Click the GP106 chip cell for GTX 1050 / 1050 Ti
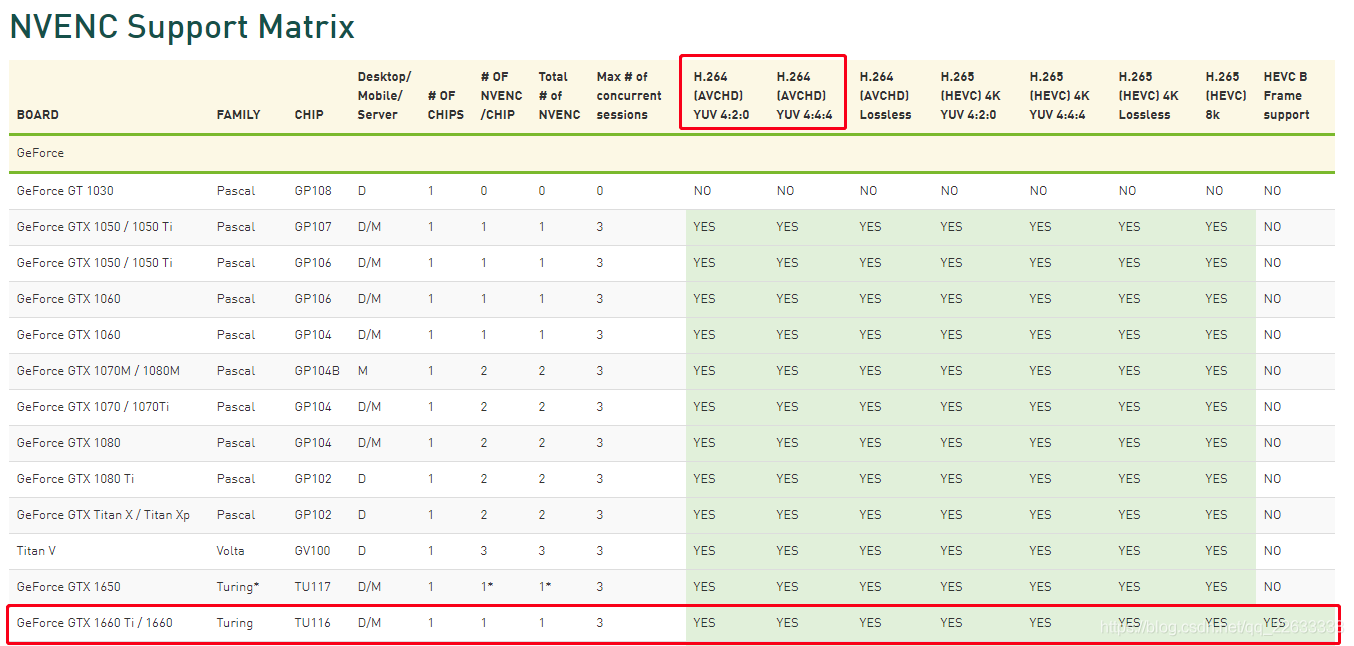 (x=312, y=263)
